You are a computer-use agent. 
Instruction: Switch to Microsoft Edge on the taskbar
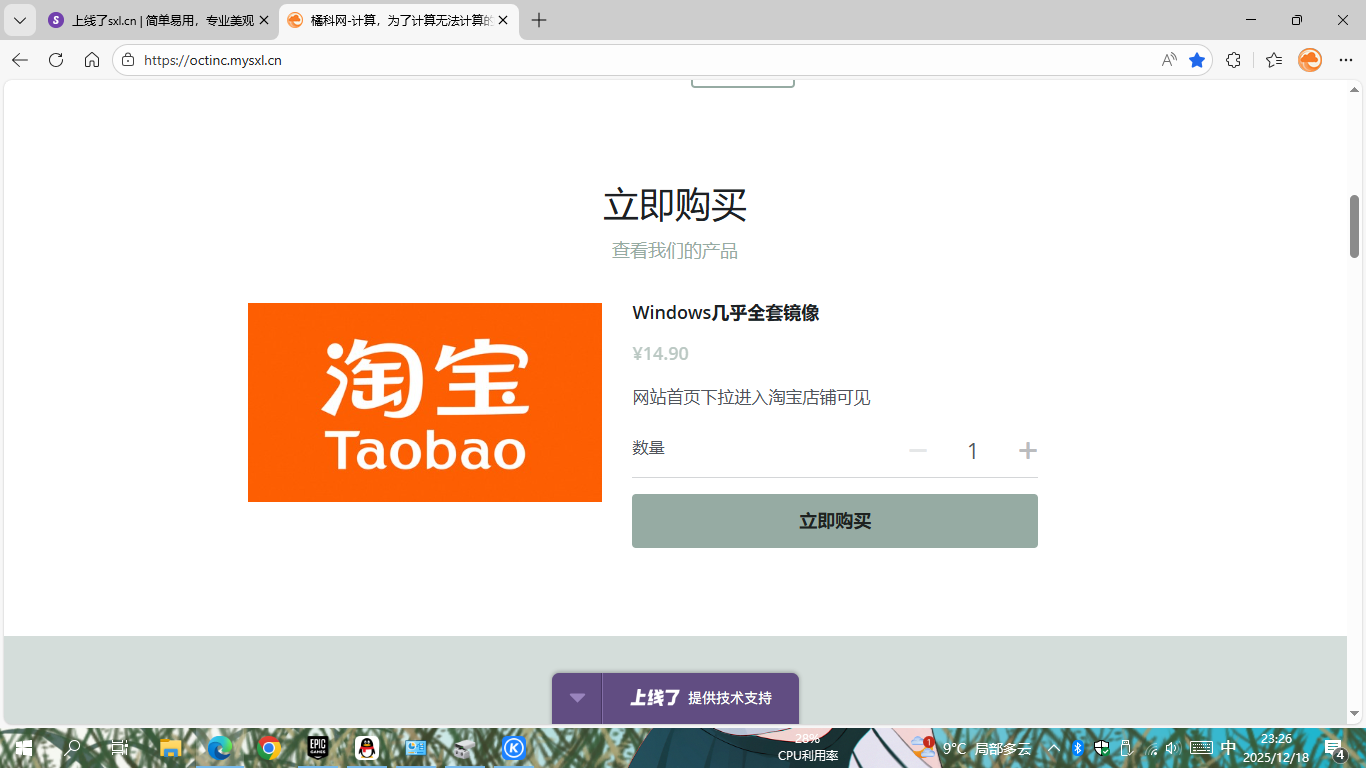tap(219, 748)
